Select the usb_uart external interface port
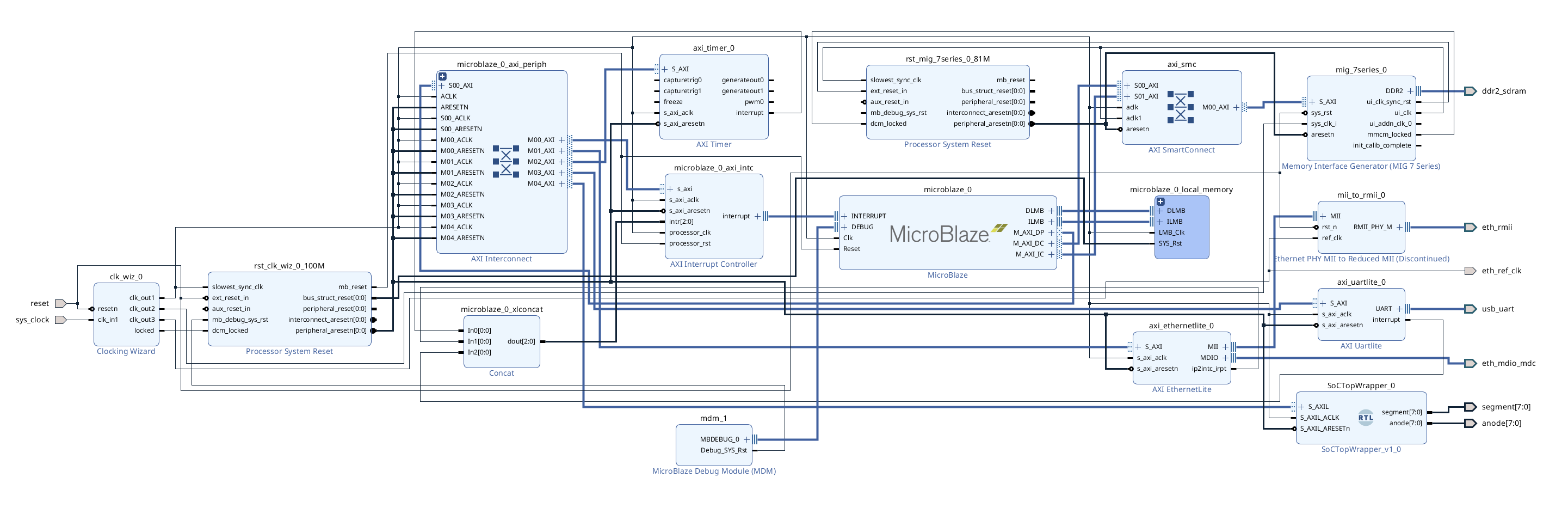 (1471, 309)
